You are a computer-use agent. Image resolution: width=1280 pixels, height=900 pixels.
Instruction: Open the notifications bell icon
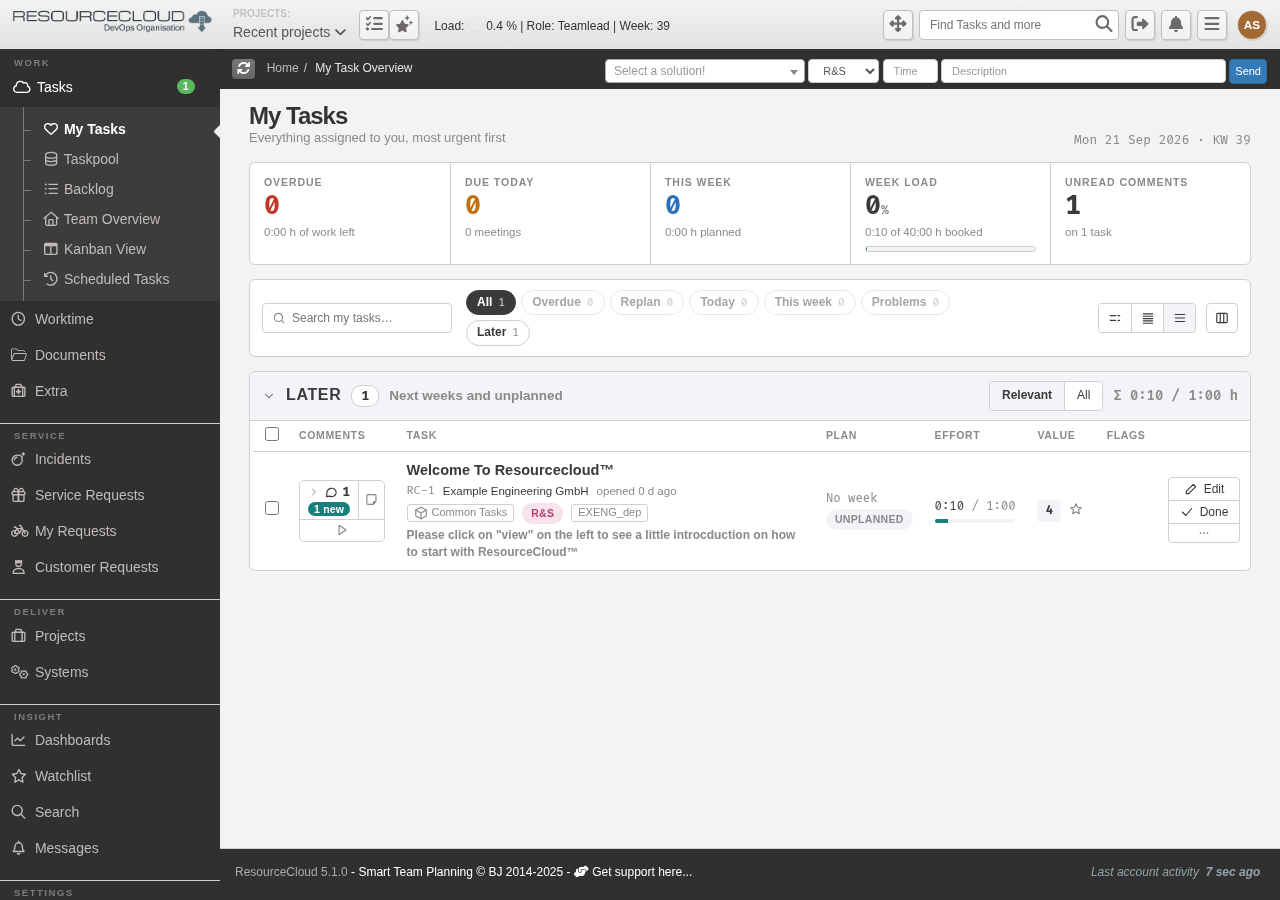coord(1176,25)
